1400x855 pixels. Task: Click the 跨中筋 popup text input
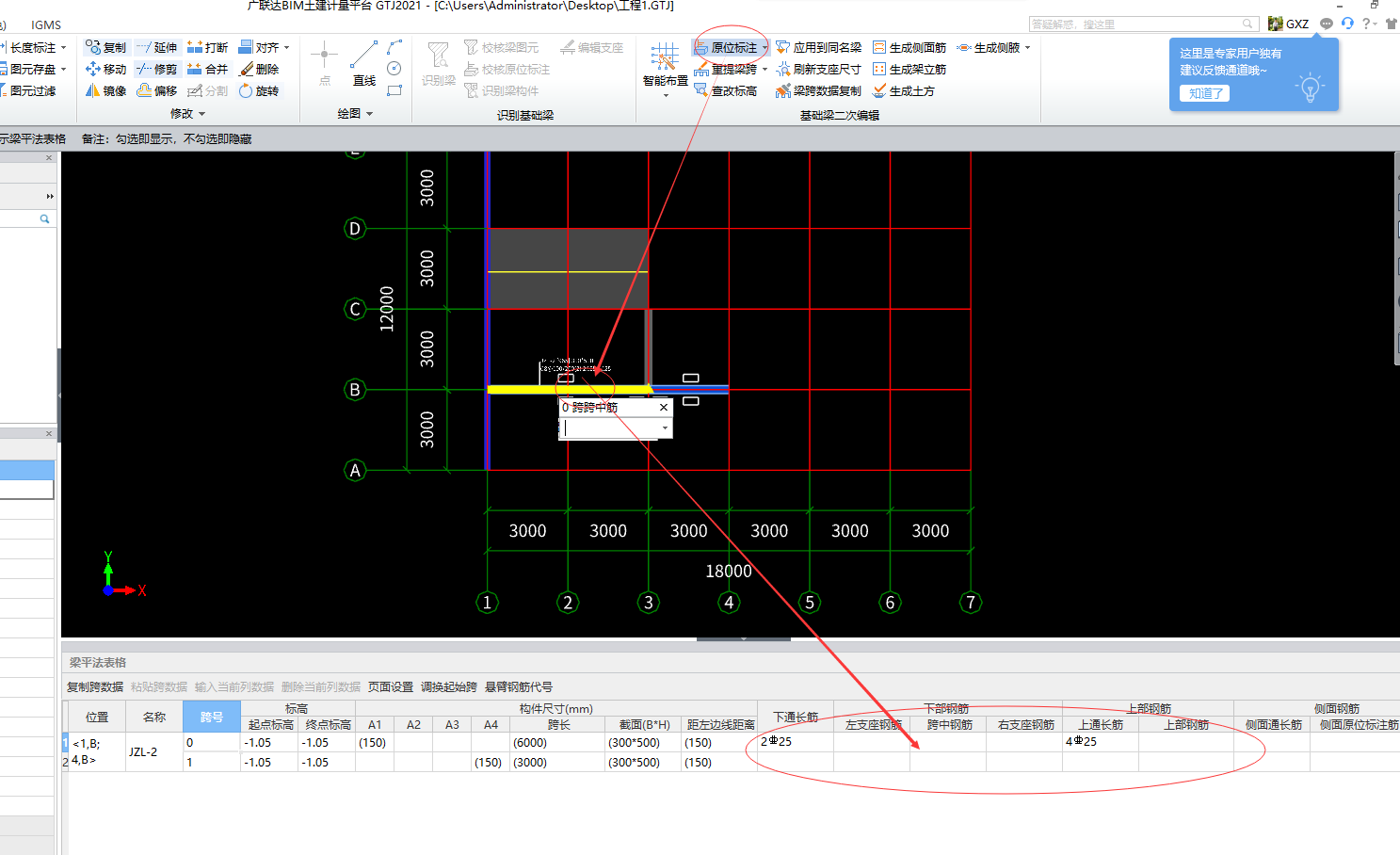(x=610, y=427)
